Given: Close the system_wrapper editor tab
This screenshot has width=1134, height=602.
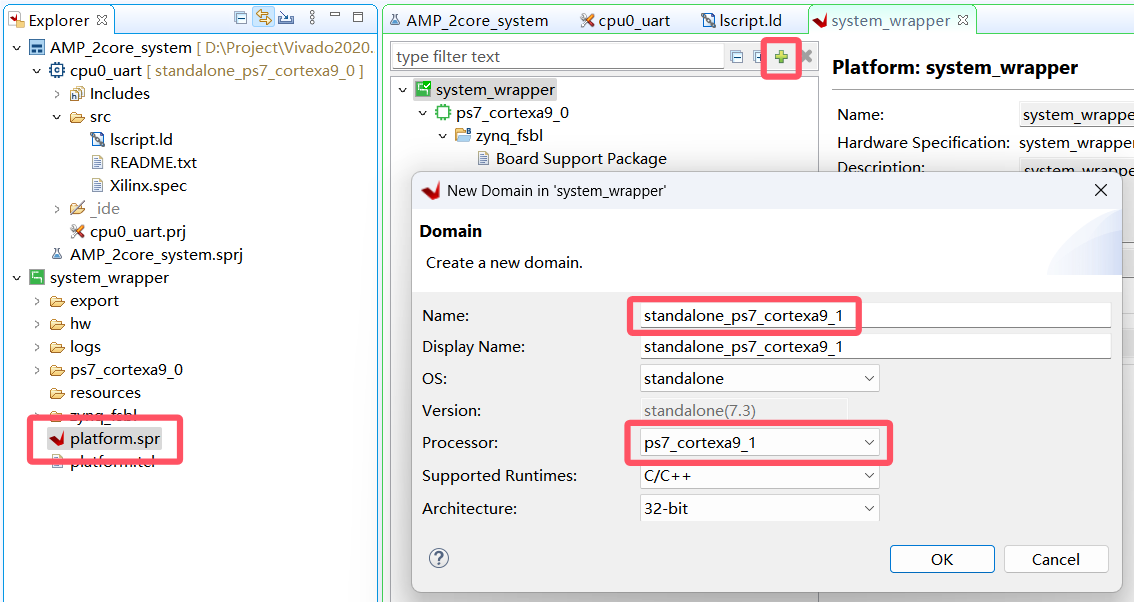Looking at the screenshot, I should (963, 20).
